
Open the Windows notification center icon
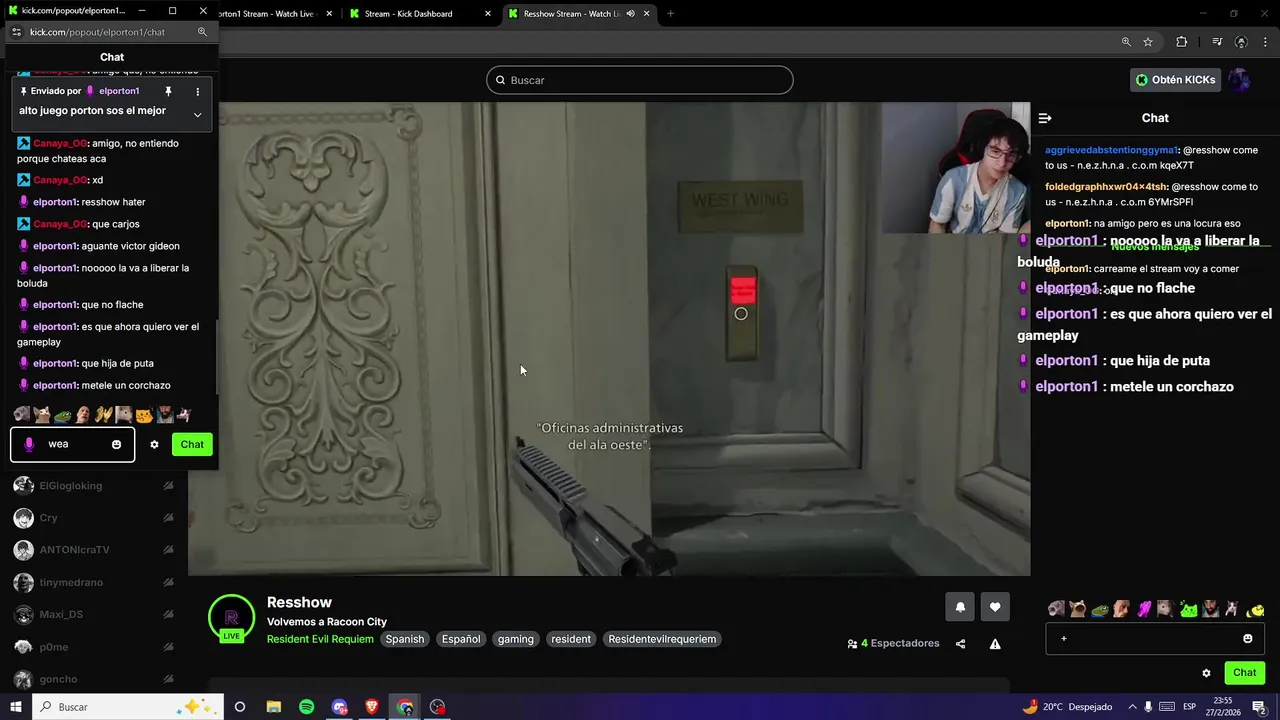[1259, 707]
